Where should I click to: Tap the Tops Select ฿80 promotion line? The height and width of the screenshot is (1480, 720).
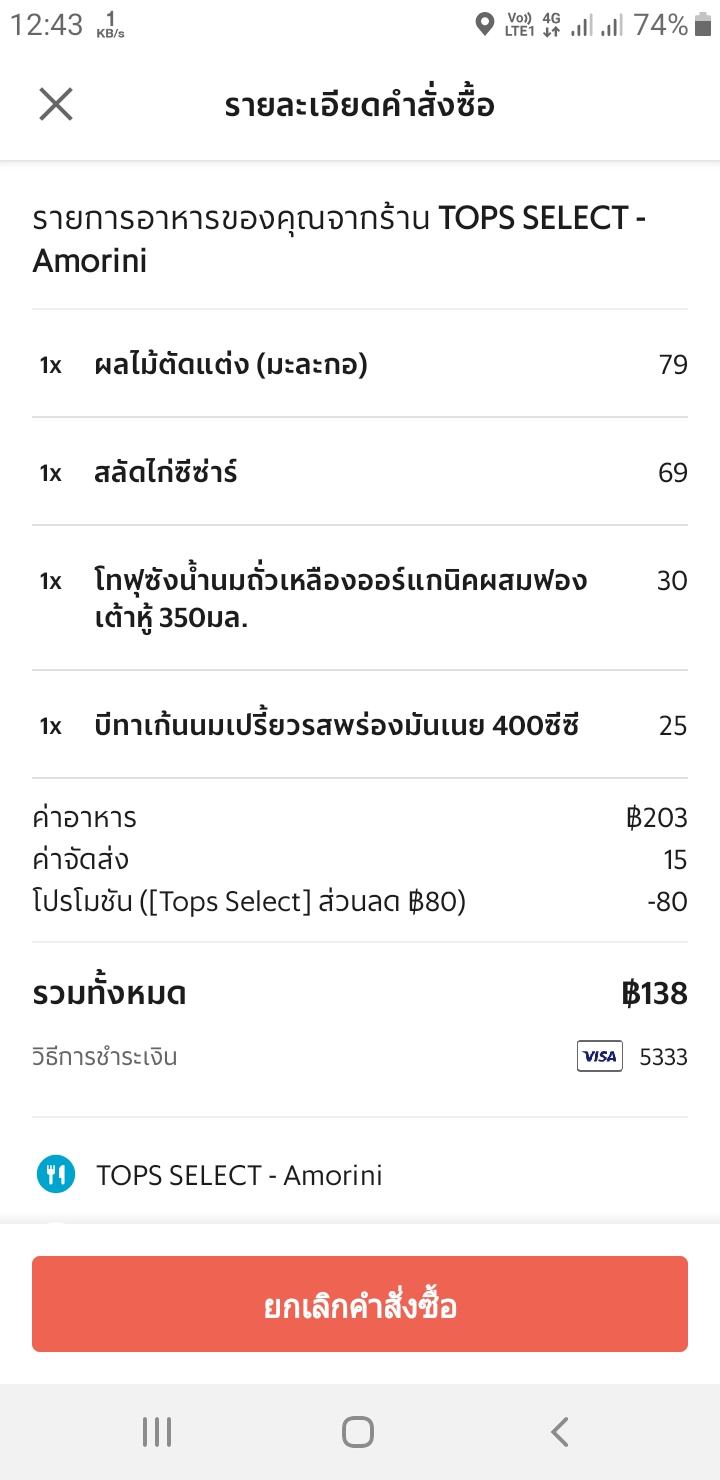[x=249, y=901]
